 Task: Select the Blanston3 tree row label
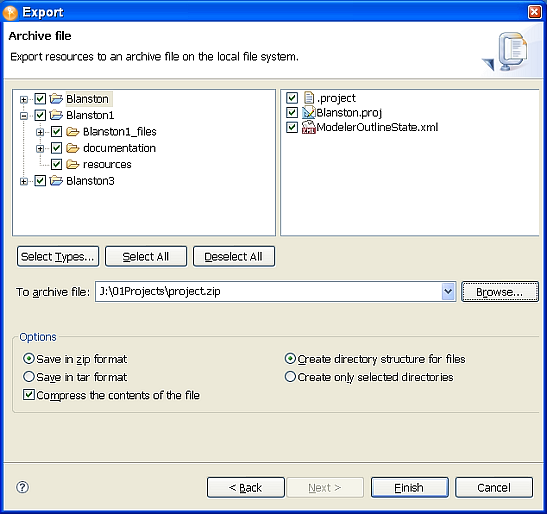[90, 180]
